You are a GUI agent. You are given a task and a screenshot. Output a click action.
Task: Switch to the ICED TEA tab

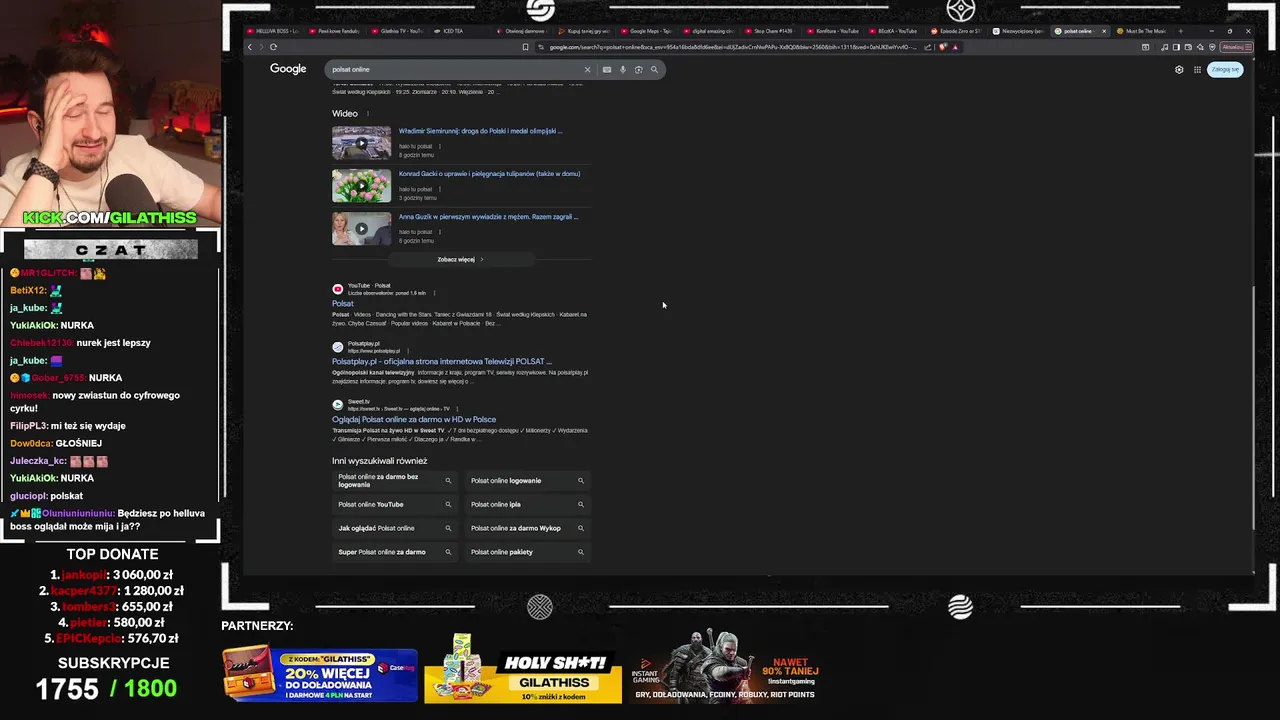459,31
